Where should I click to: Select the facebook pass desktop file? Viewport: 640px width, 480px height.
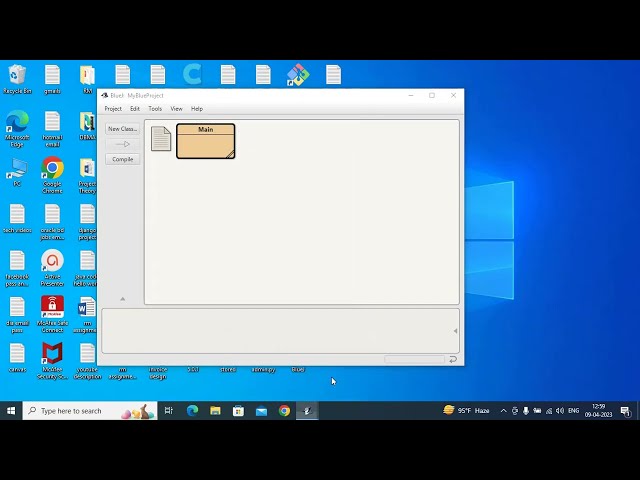17,269
